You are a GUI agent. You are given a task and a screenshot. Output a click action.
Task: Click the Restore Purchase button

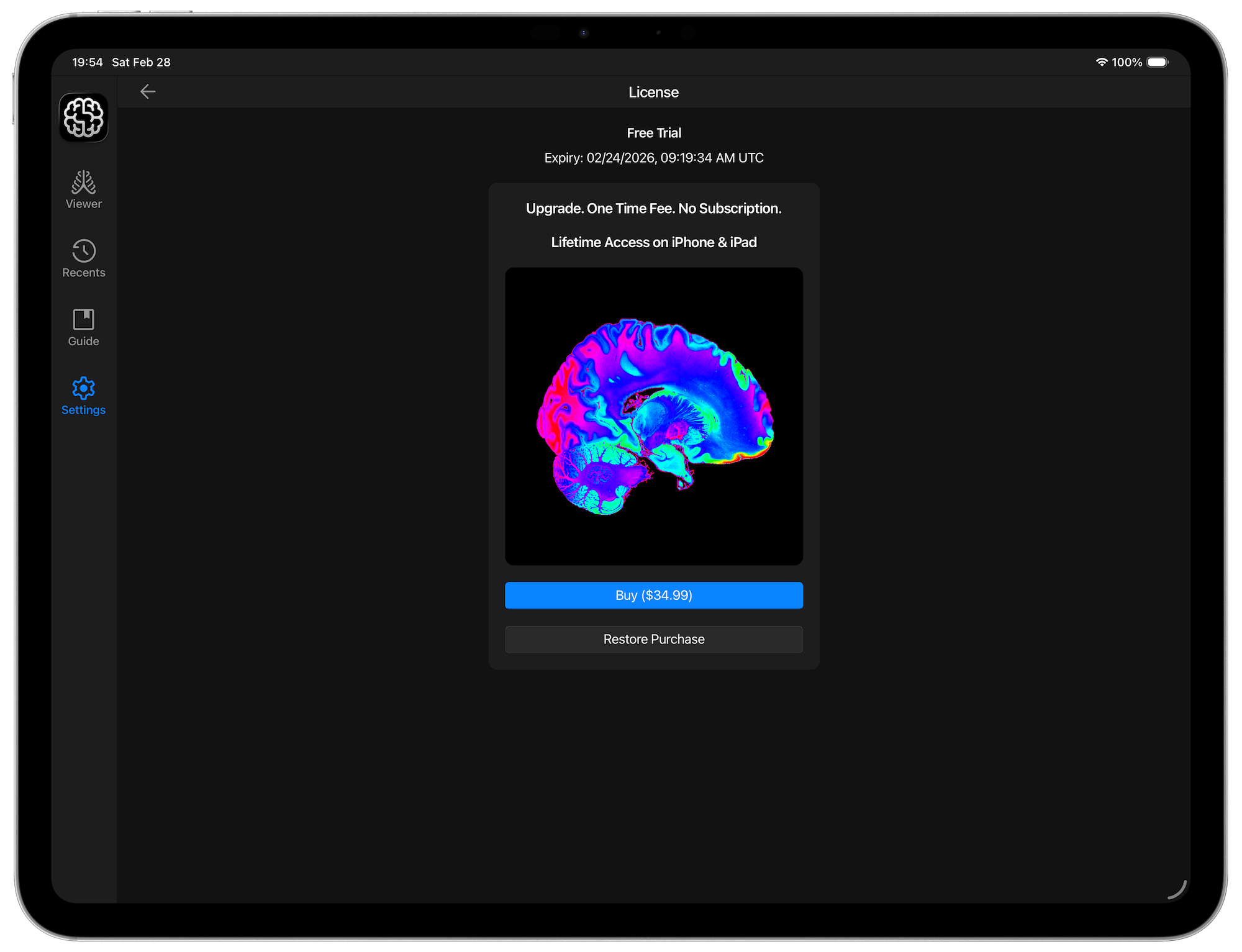pos(653,639)
